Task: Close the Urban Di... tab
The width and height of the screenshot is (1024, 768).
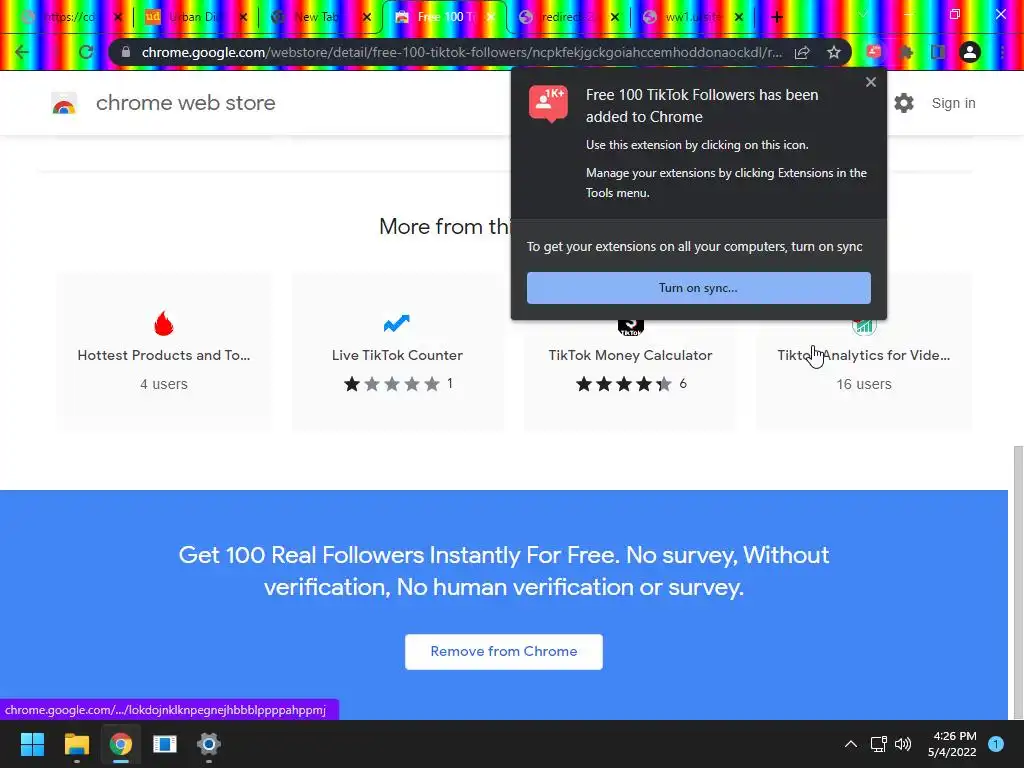Action: (x=243, y=17)
